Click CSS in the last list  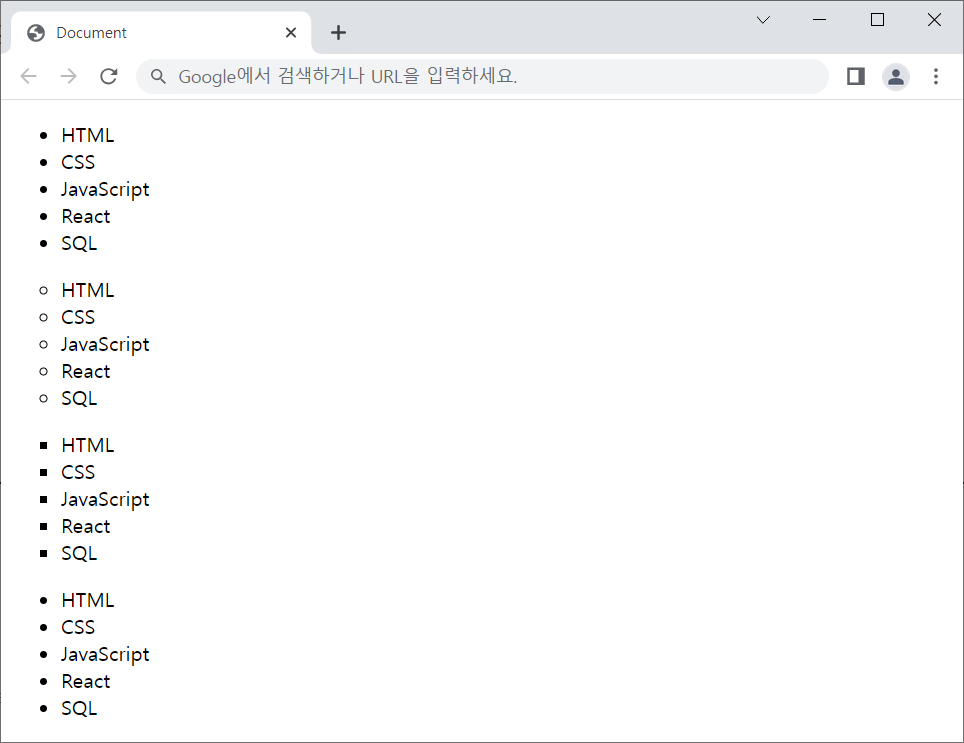click(78, 627)
